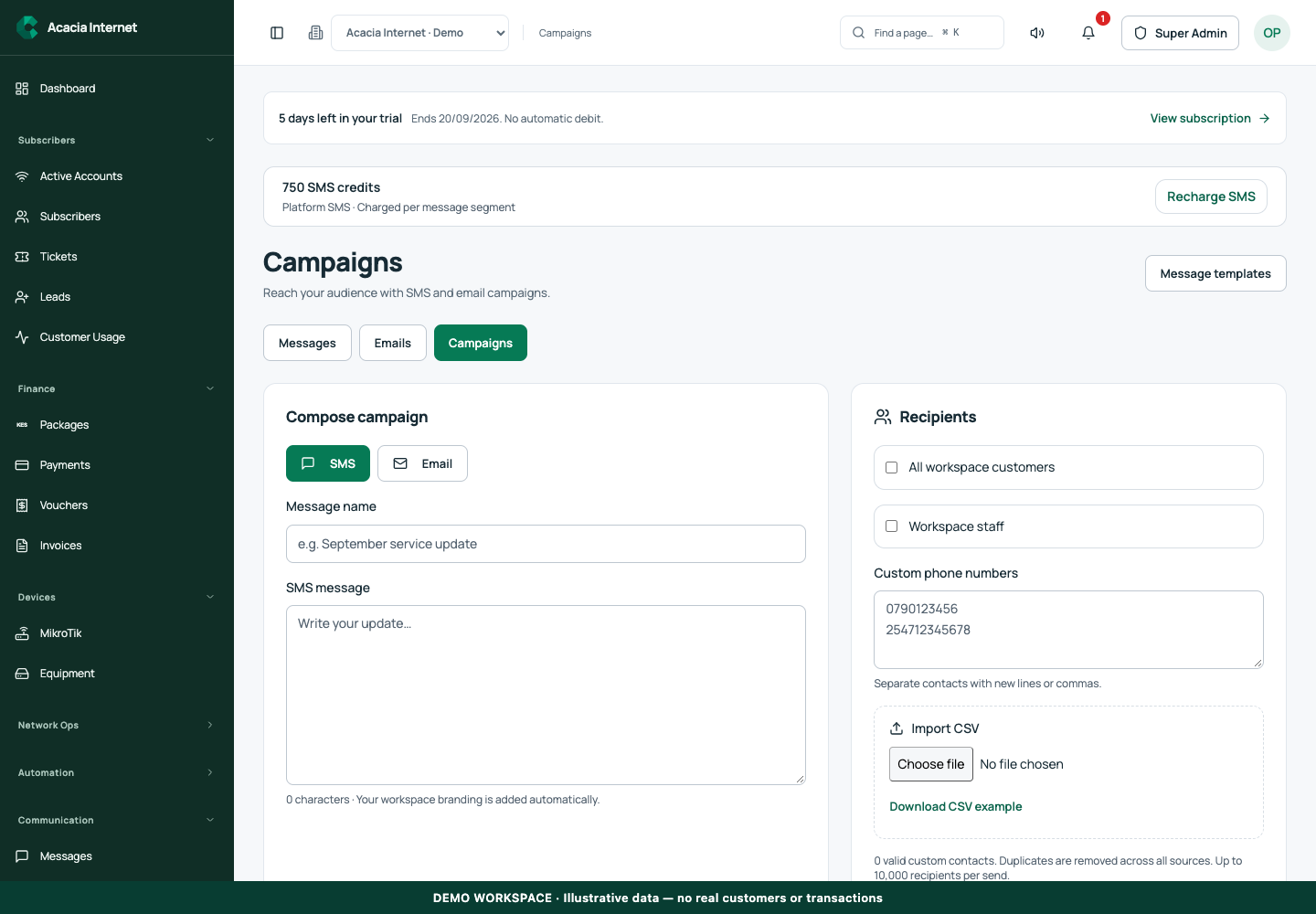1316x914 pixels.
Task: Select the Email campaign type
Action: point(422,463)
